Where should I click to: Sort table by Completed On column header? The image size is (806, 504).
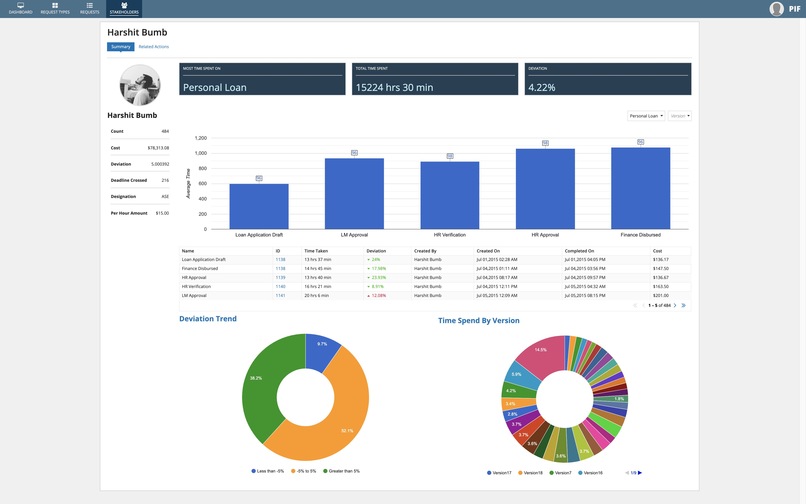point(579,251)
